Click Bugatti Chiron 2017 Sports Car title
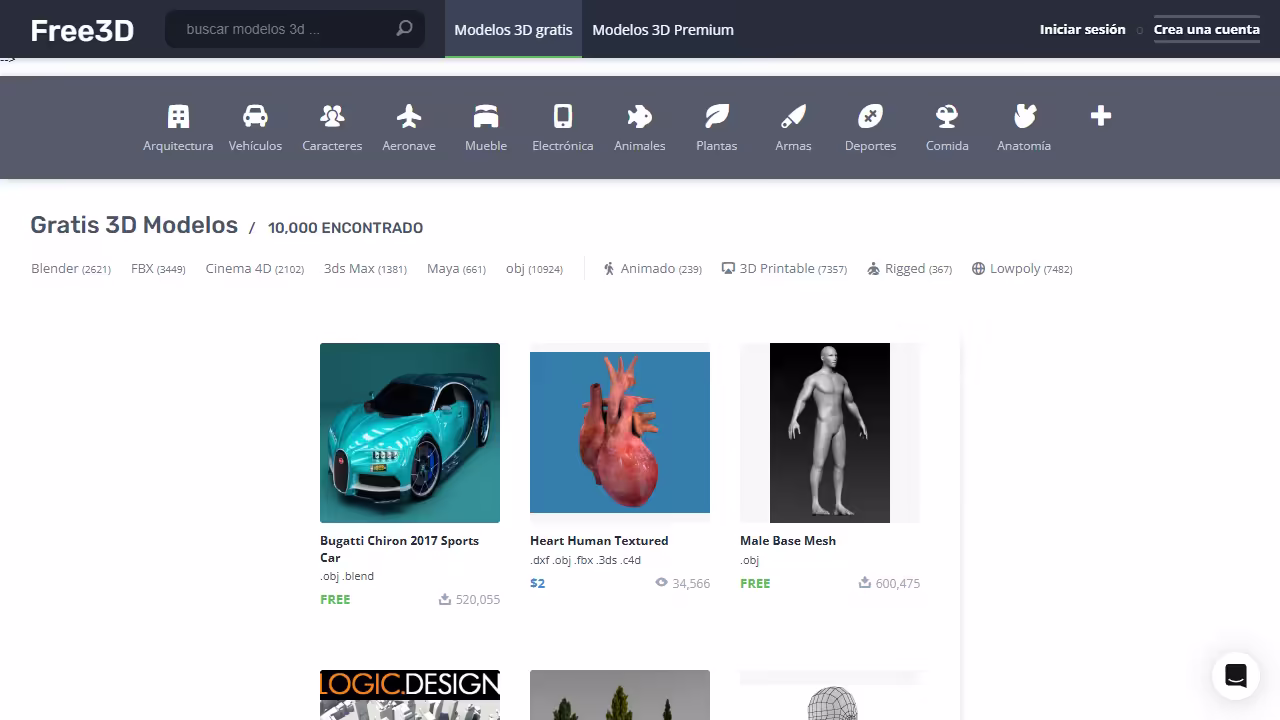The image size is (1280, 720). 400,549
